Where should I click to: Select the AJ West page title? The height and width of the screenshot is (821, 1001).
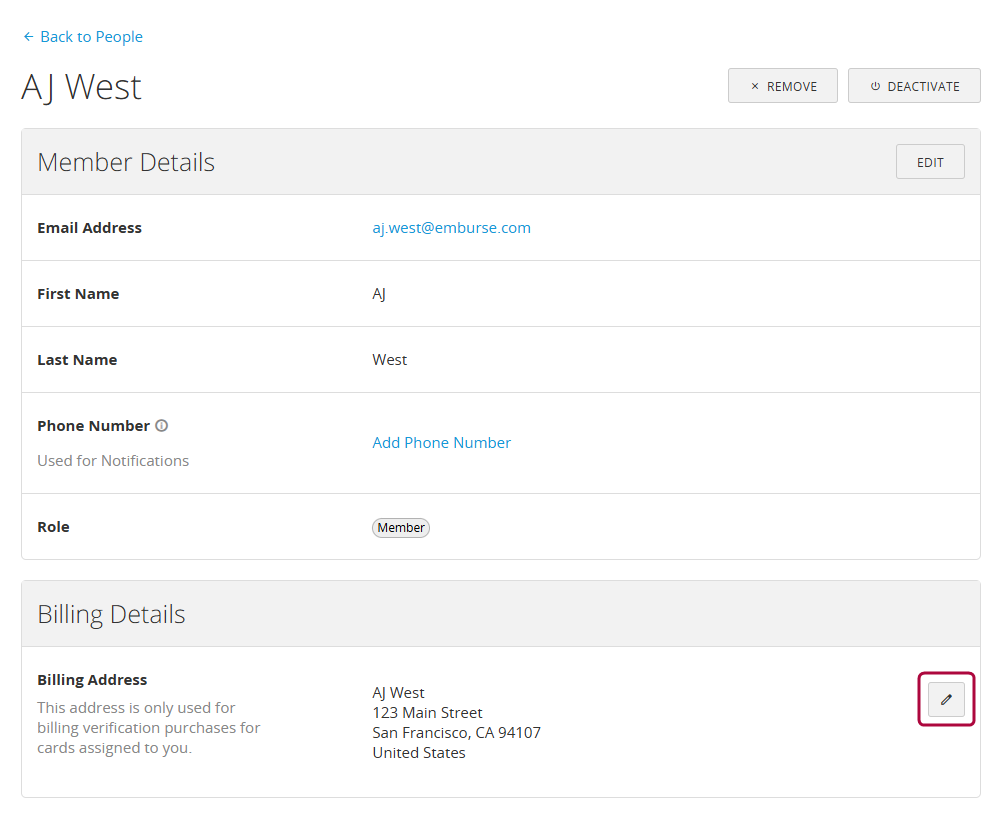pos(80,87)
